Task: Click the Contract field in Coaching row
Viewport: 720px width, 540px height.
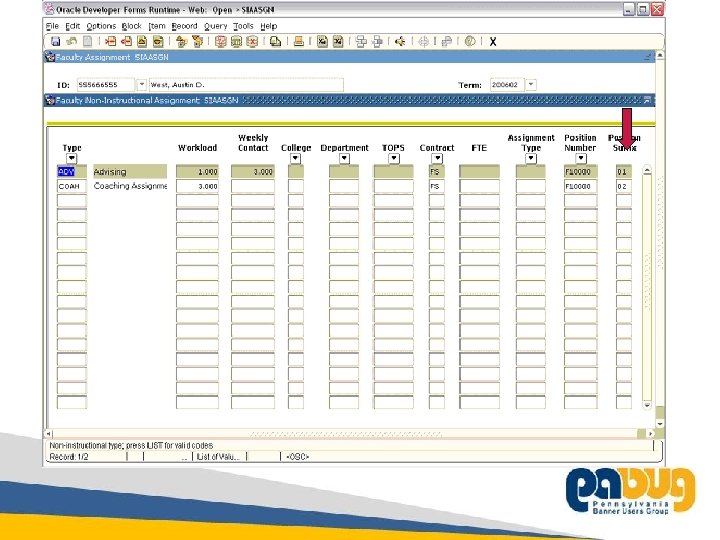Action: point(437,186)
